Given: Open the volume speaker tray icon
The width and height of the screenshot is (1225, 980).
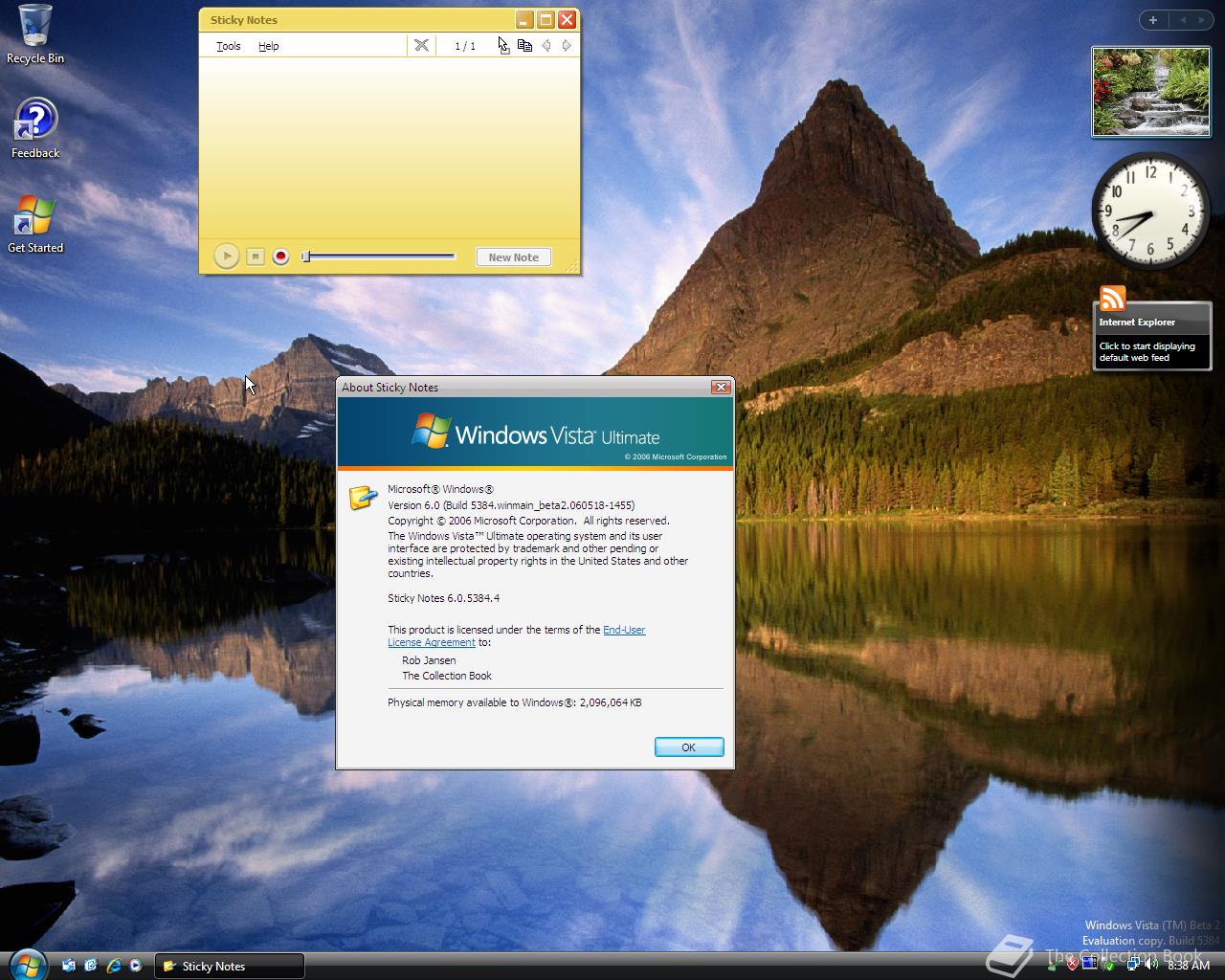Looking at the screenshot, I should [x=1151, y=964].
